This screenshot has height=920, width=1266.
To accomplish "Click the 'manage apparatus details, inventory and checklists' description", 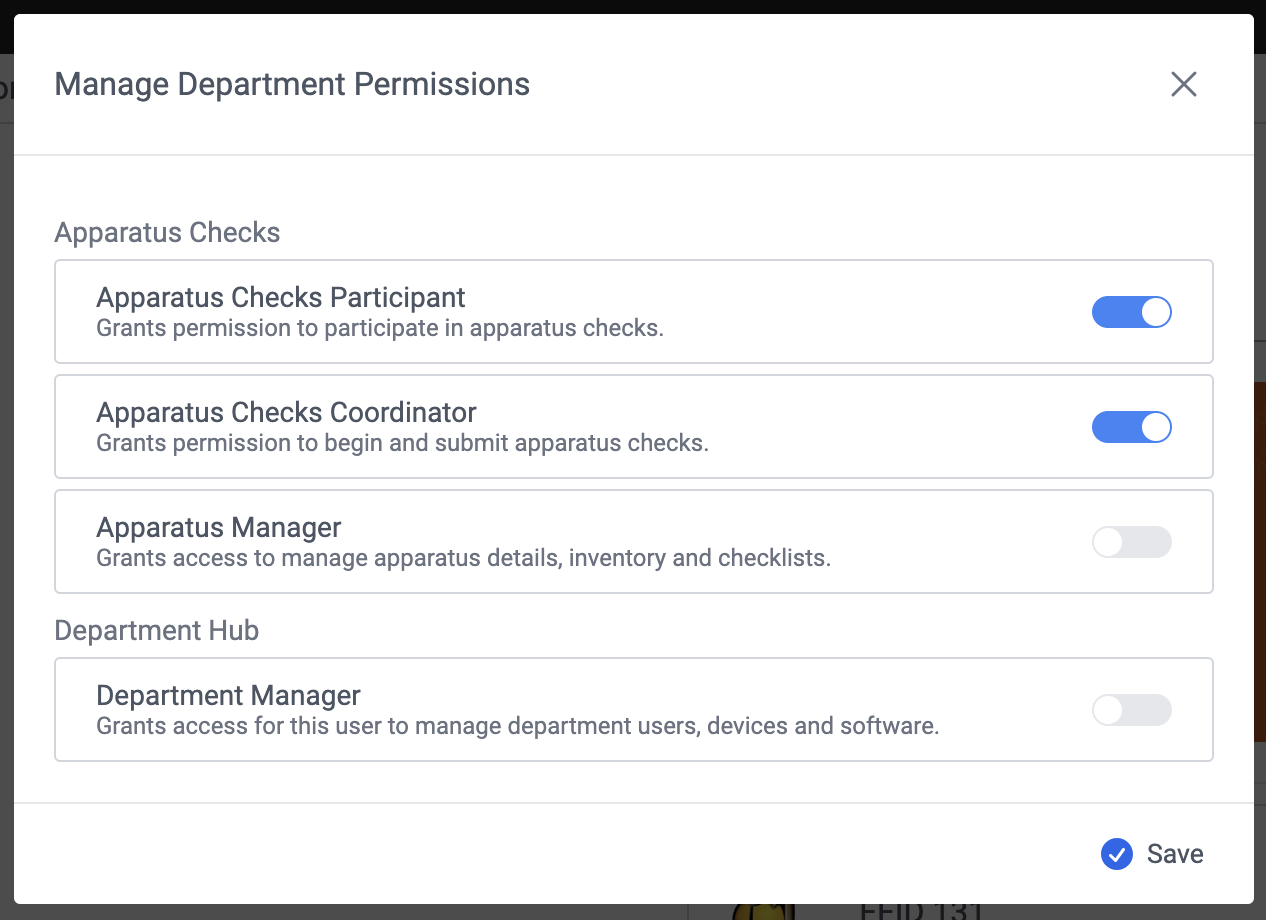I will pyautogui.click(x=464, y=558).
